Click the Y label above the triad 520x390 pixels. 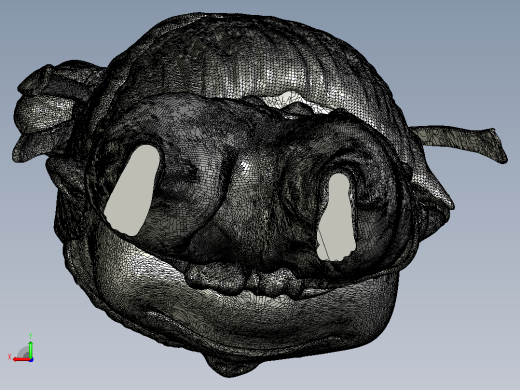[30, 336]
